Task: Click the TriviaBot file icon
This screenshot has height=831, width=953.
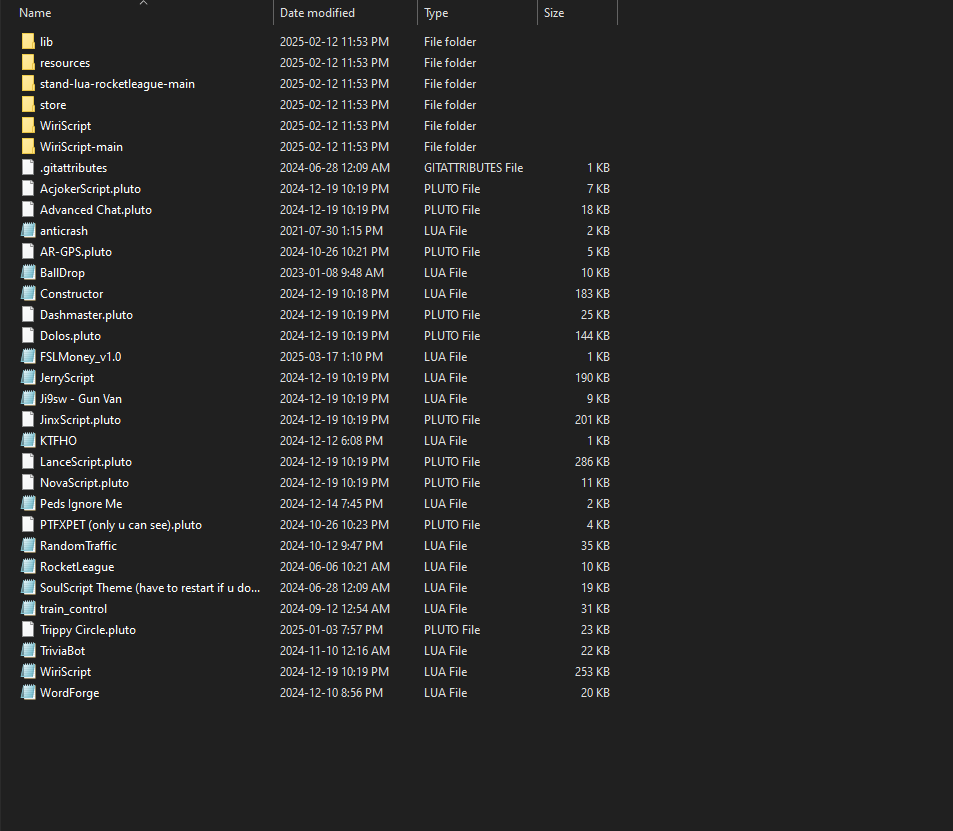Action: point(28,650)
